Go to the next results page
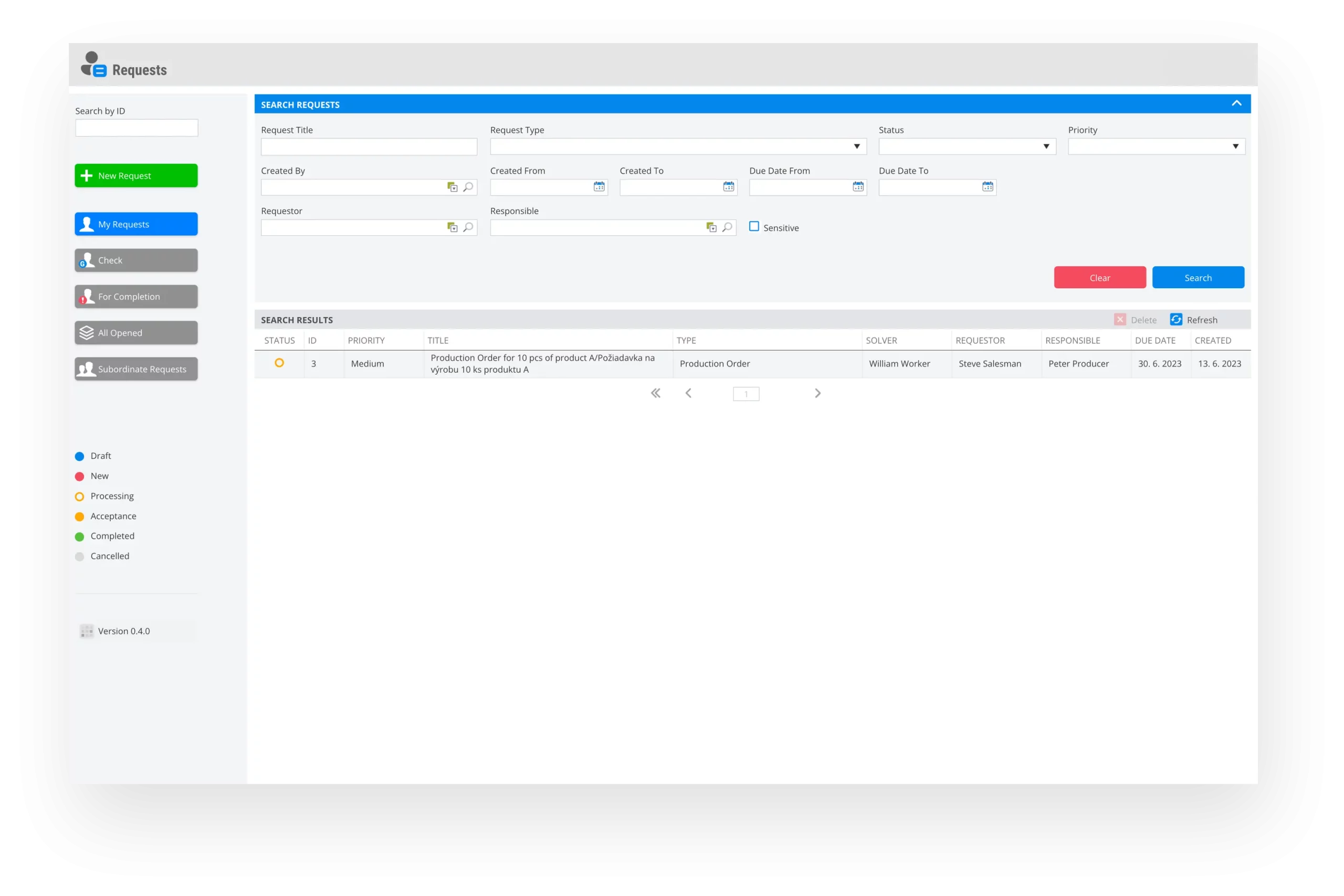The image size is (1344, 896). (x=818, y=393)
